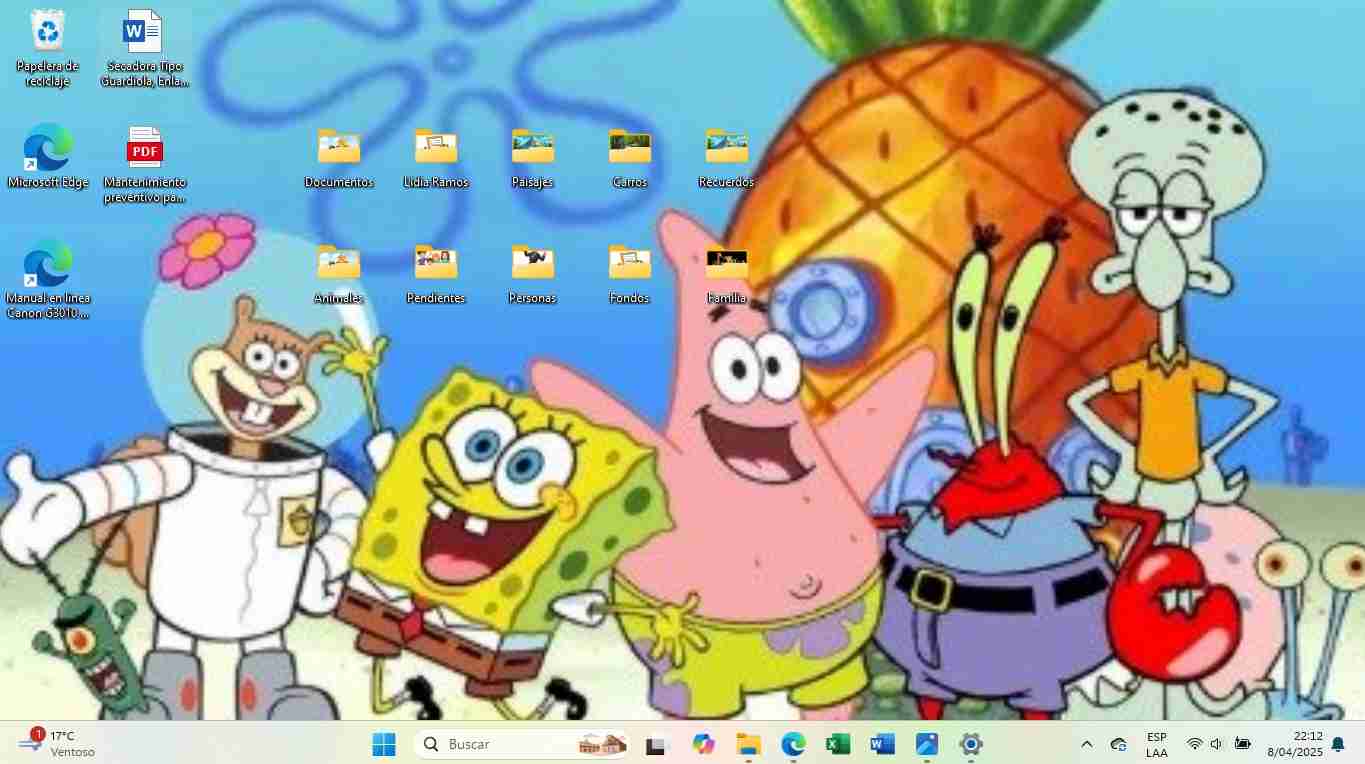1365x764 pixels.
Task: Open the weather widget showing 17°C Ventoso
Action: pos(57,744)
